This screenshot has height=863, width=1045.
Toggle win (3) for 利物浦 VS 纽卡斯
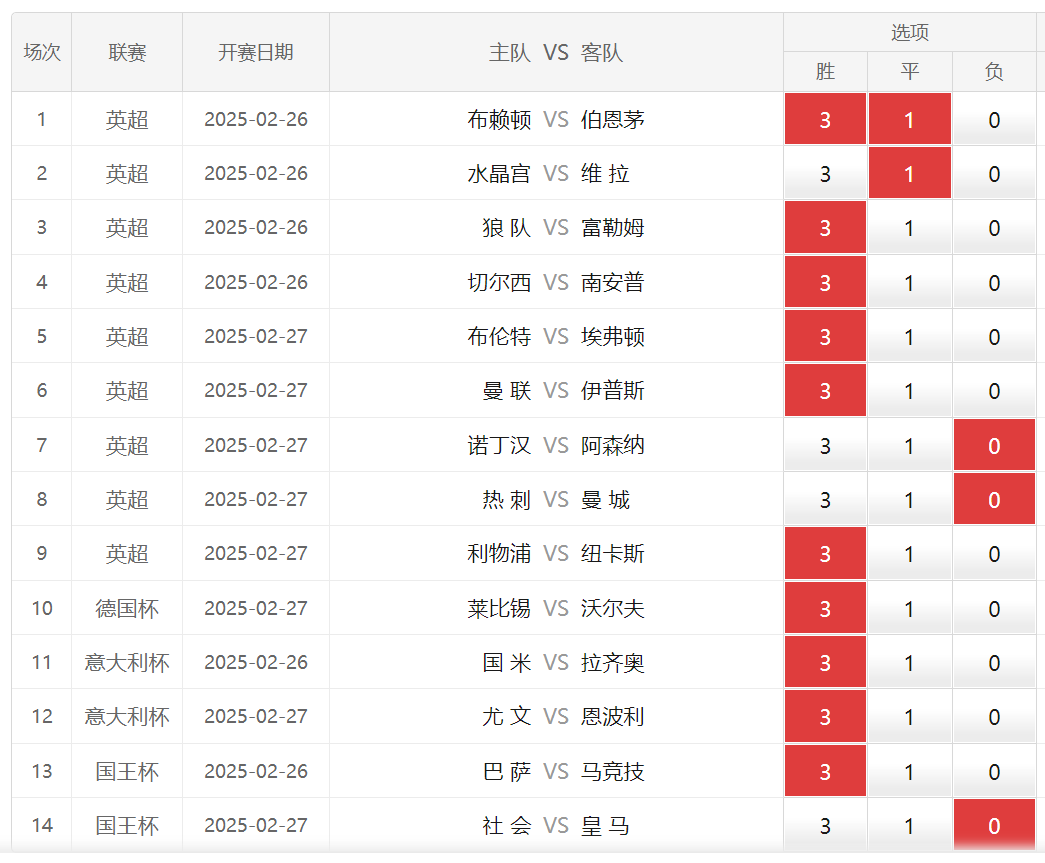[x=825, y=553]
